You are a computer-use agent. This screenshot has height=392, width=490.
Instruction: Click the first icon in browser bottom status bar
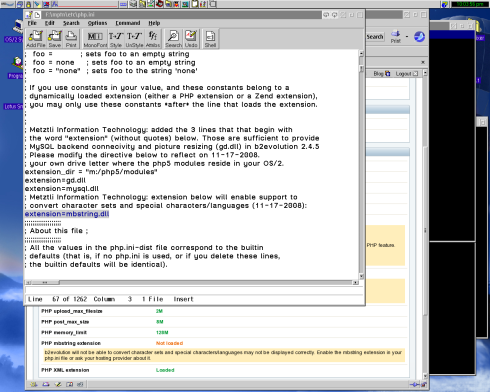[x=34, y=384]
